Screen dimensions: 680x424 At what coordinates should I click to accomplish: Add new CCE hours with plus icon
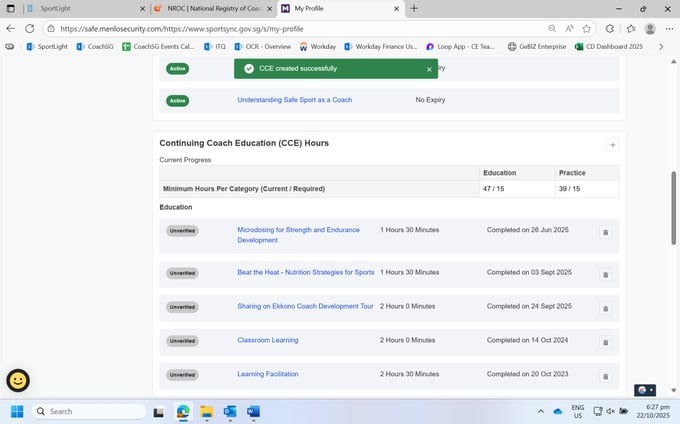612,145
